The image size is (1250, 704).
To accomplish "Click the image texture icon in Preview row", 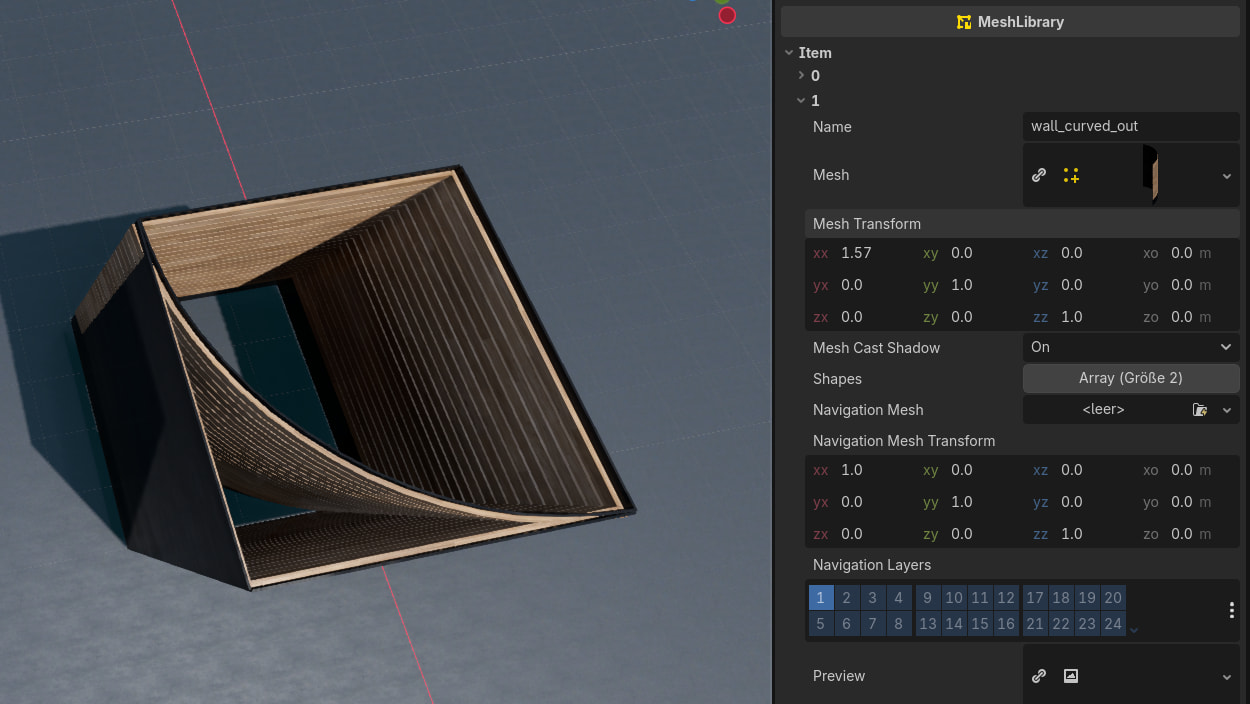I will point(1071,676).
